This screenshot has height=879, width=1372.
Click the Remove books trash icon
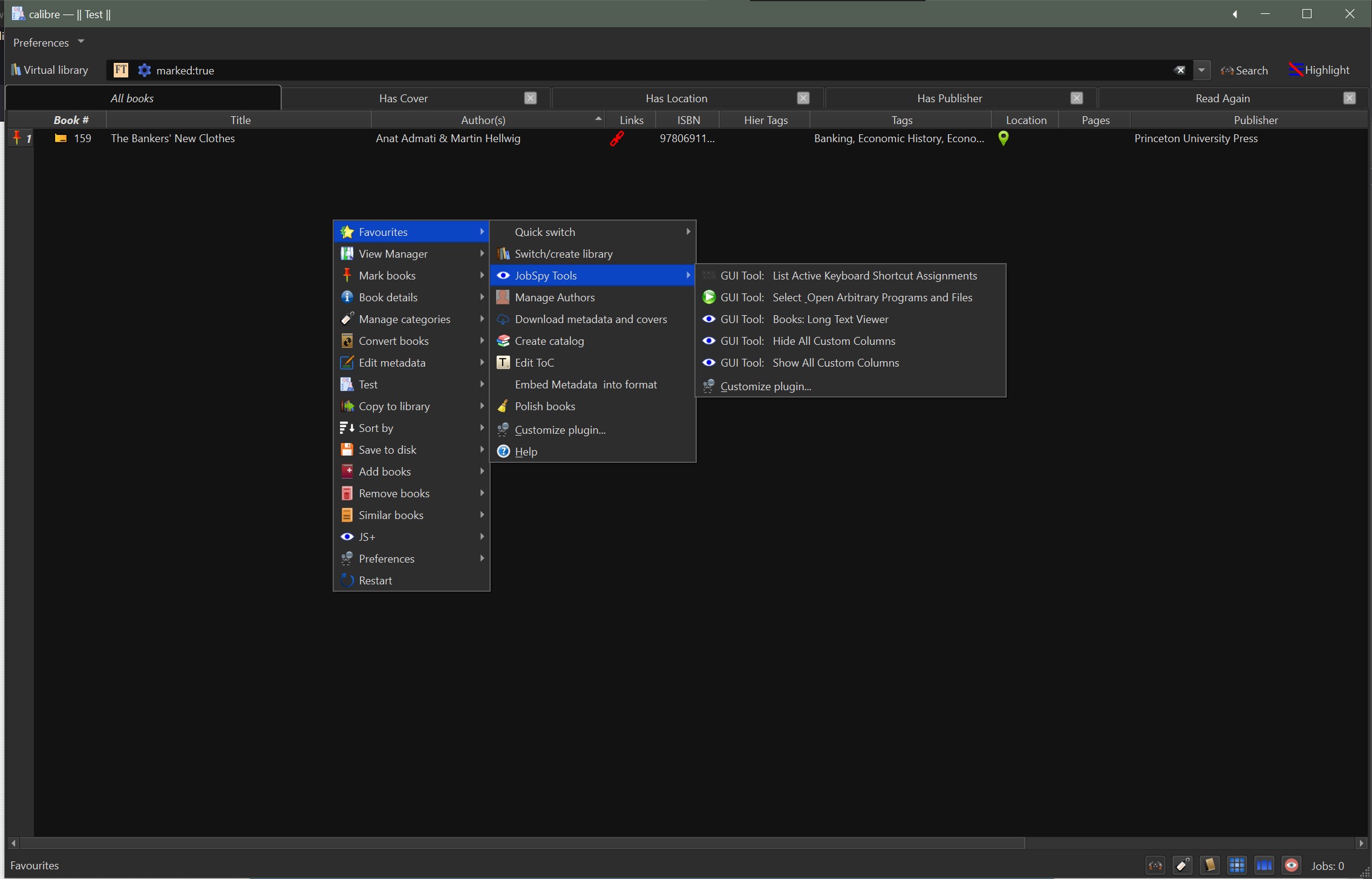pyautogui.click(x=347, y=494)
